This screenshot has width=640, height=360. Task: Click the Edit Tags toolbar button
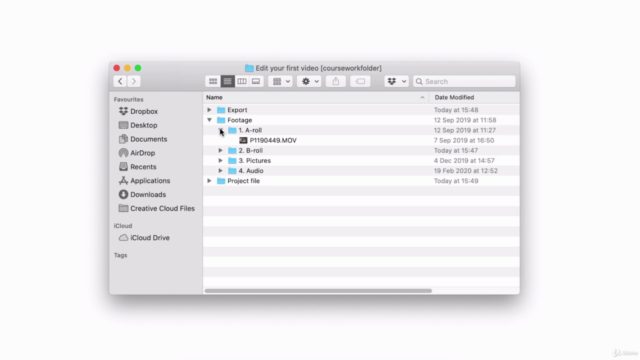pyautogui.click(x=360, y=81)
